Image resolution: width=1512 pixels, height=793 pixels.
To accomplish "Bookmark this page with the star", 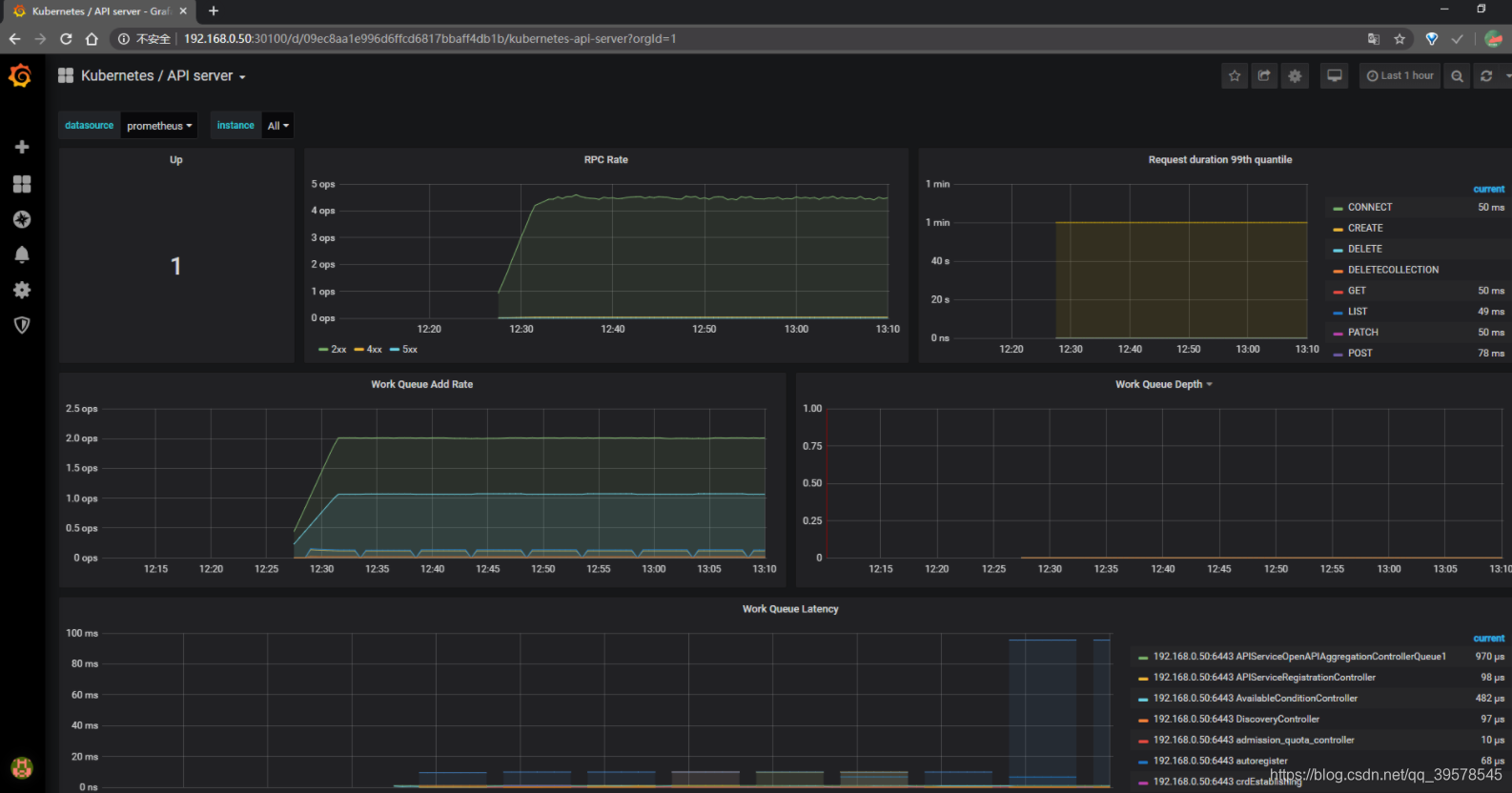I will coord(1400,39).
